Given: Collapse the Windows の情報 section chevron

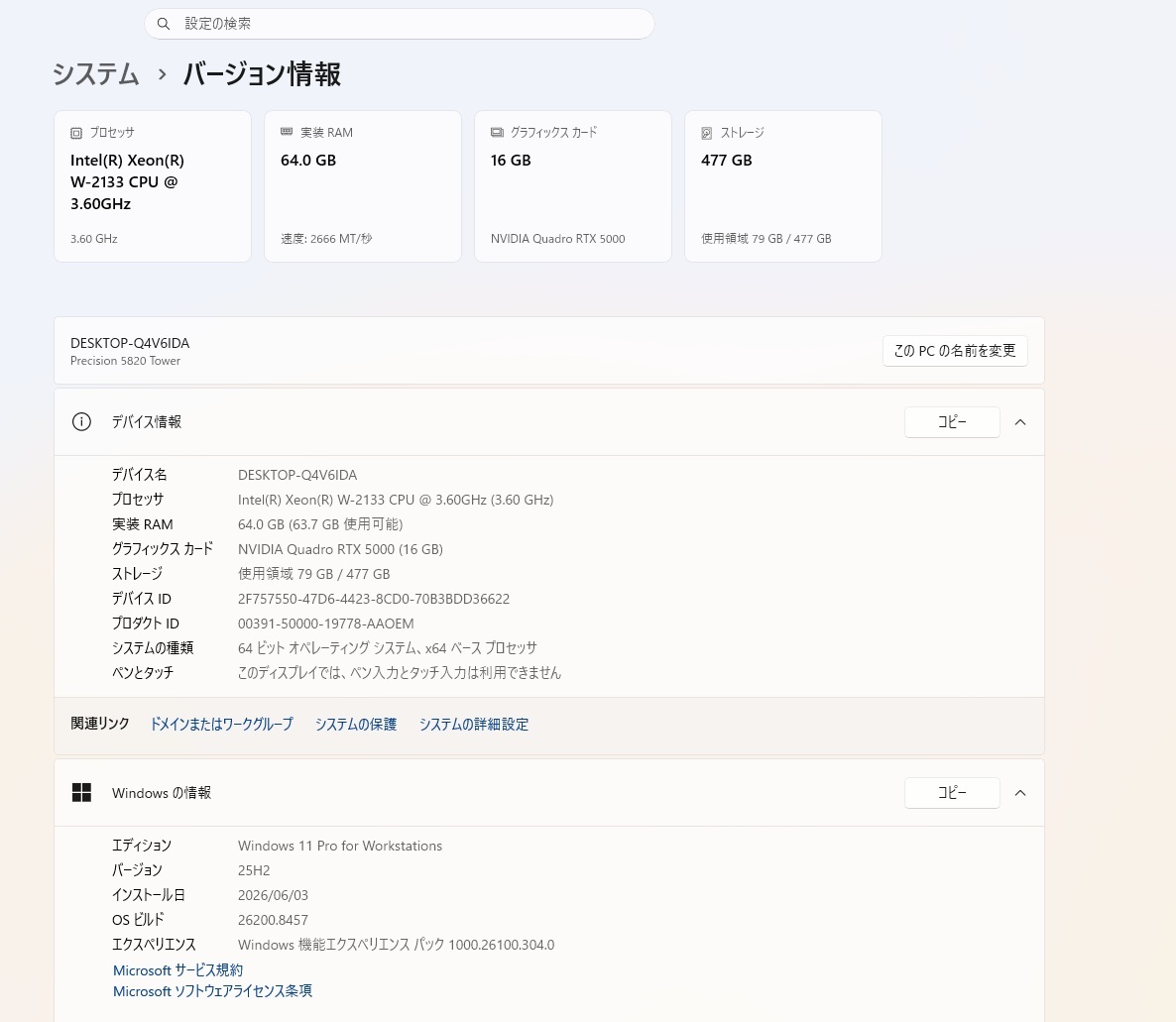Looking at the screenshot, I should [x=1020, y=793].
